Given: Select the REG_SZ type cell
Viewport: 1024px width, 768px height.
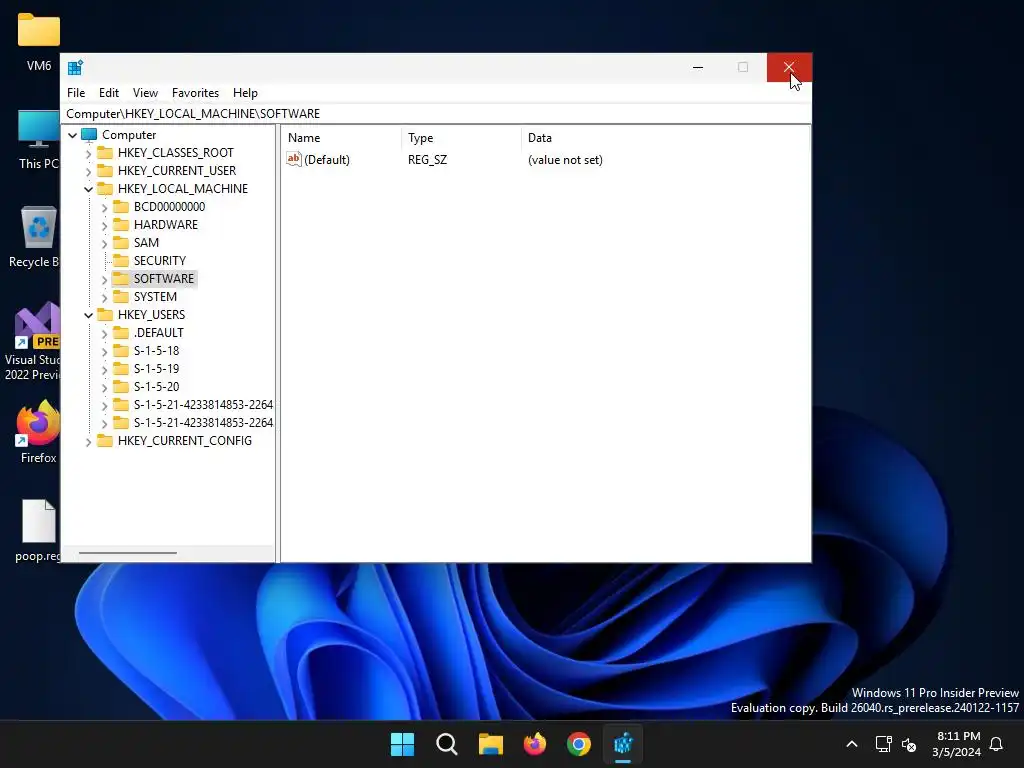Looking at the screenshot, I should [427, 160].
